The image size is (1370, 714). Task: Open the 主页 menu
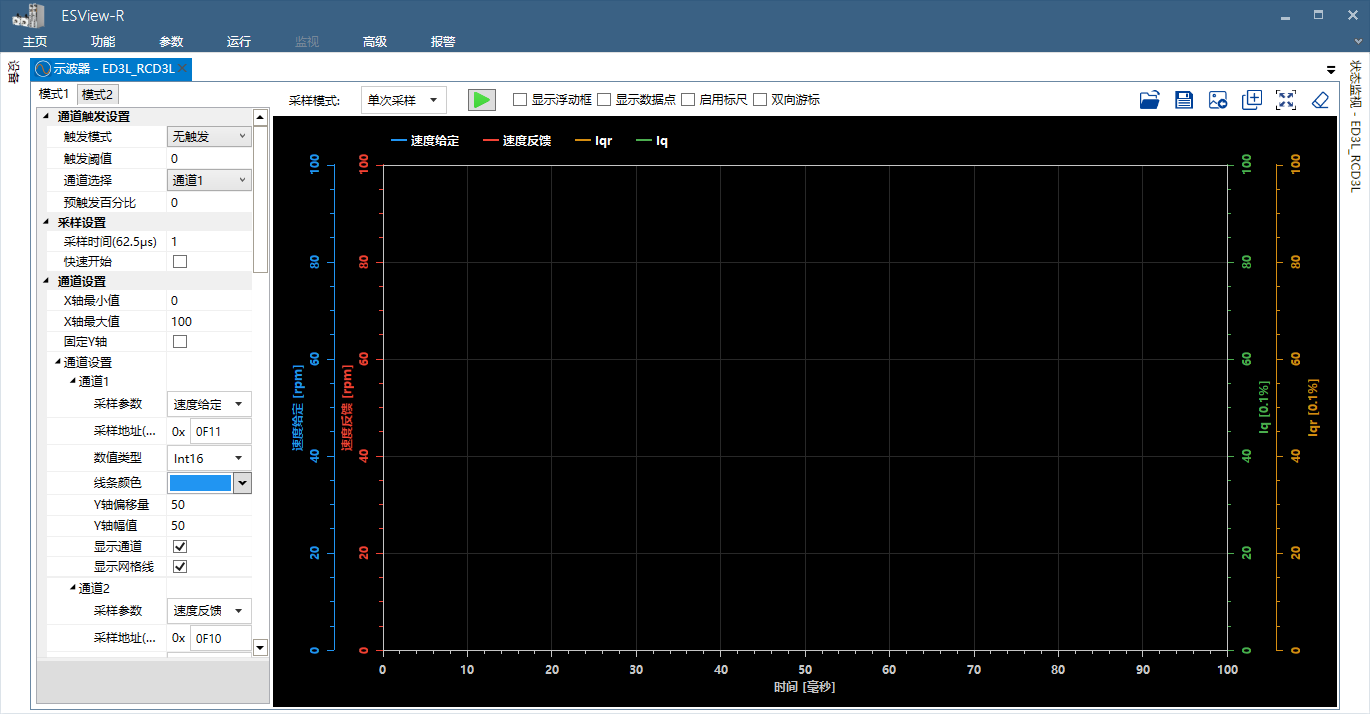click(x=35, y=42)
